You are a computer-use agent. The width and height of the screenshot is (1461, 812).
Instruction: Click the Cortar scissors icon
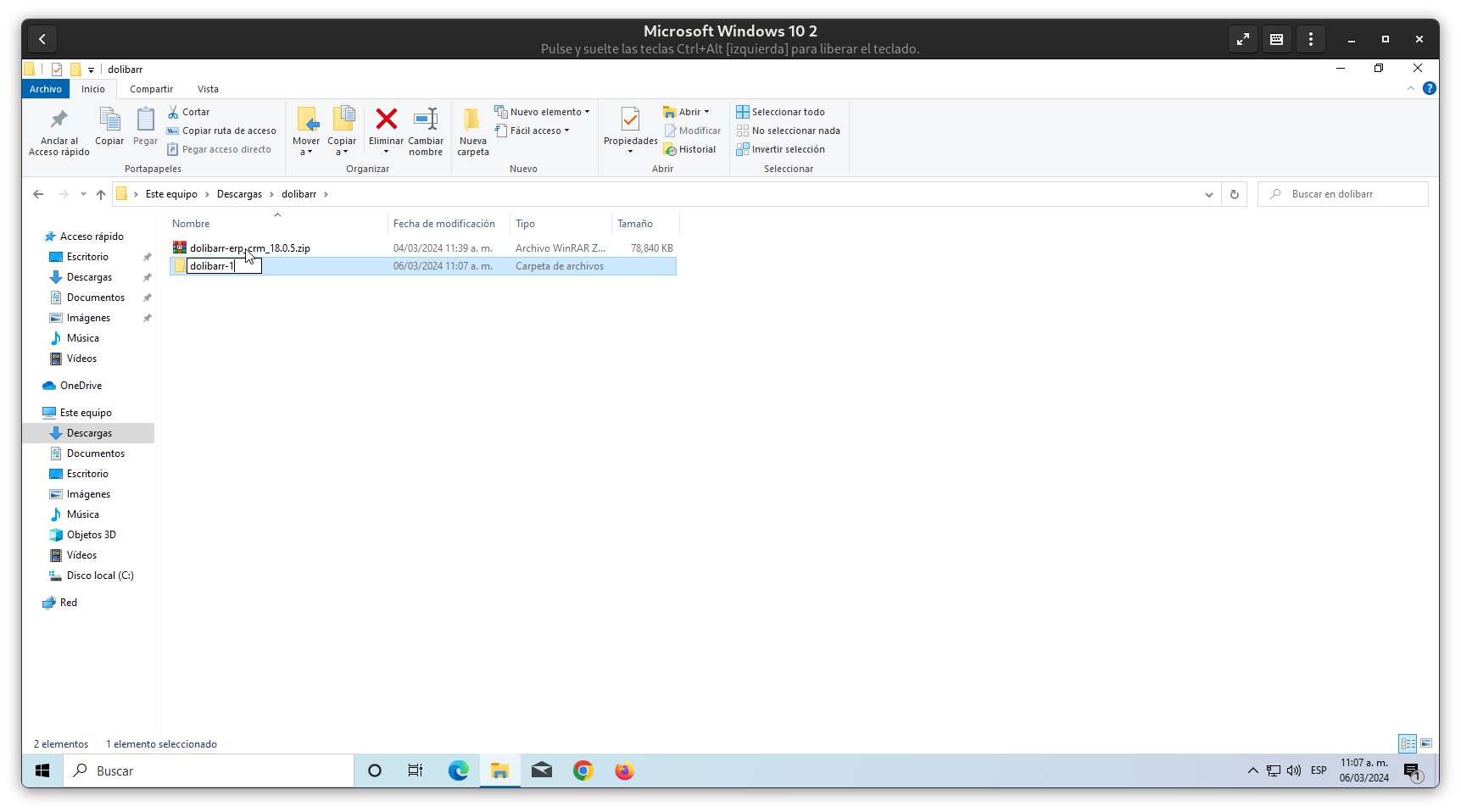click(174, 112)
